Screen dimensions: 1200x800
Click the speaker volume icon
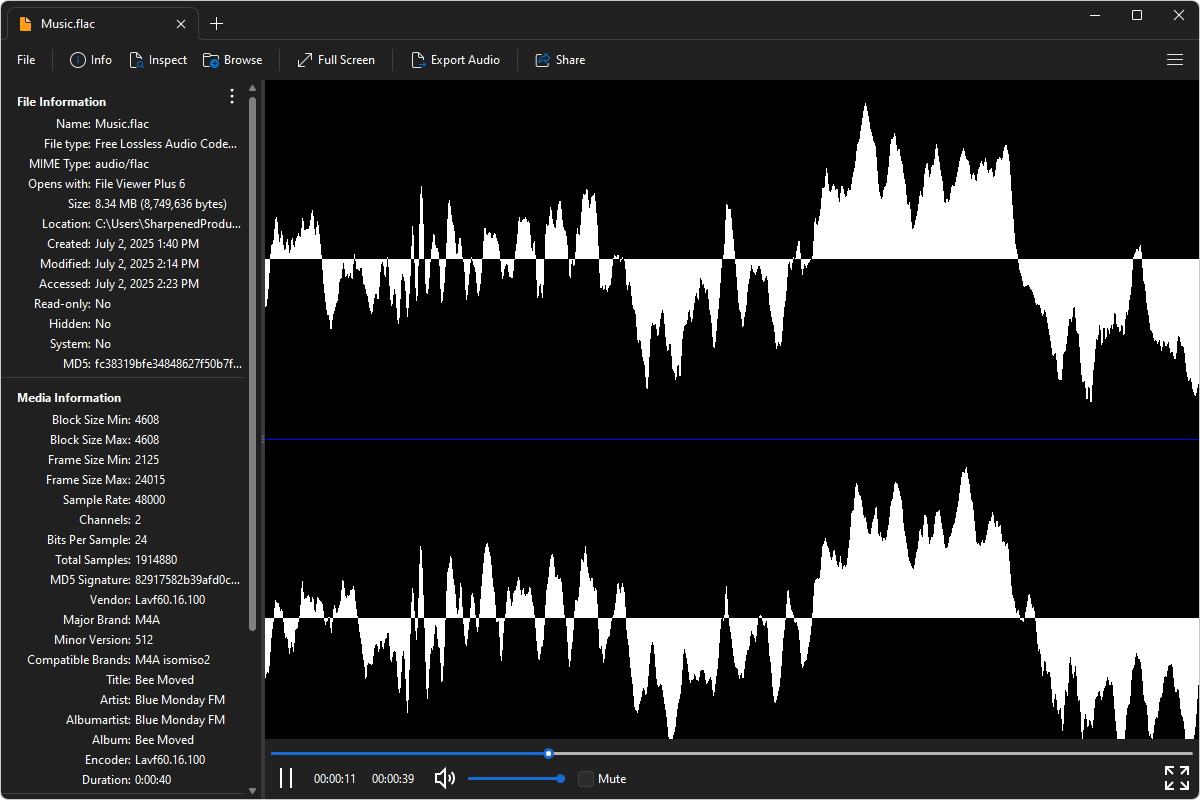click(445, 778)
